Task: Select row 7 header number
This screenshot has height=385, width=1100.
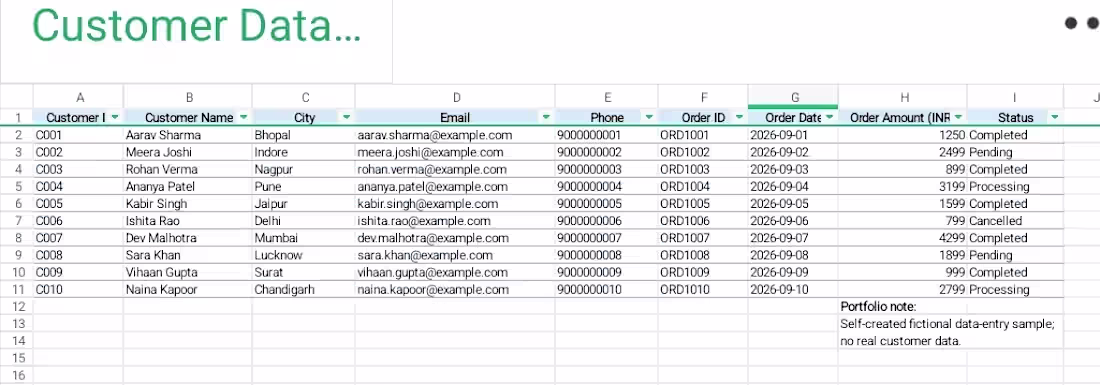Action: click(17, 221)
